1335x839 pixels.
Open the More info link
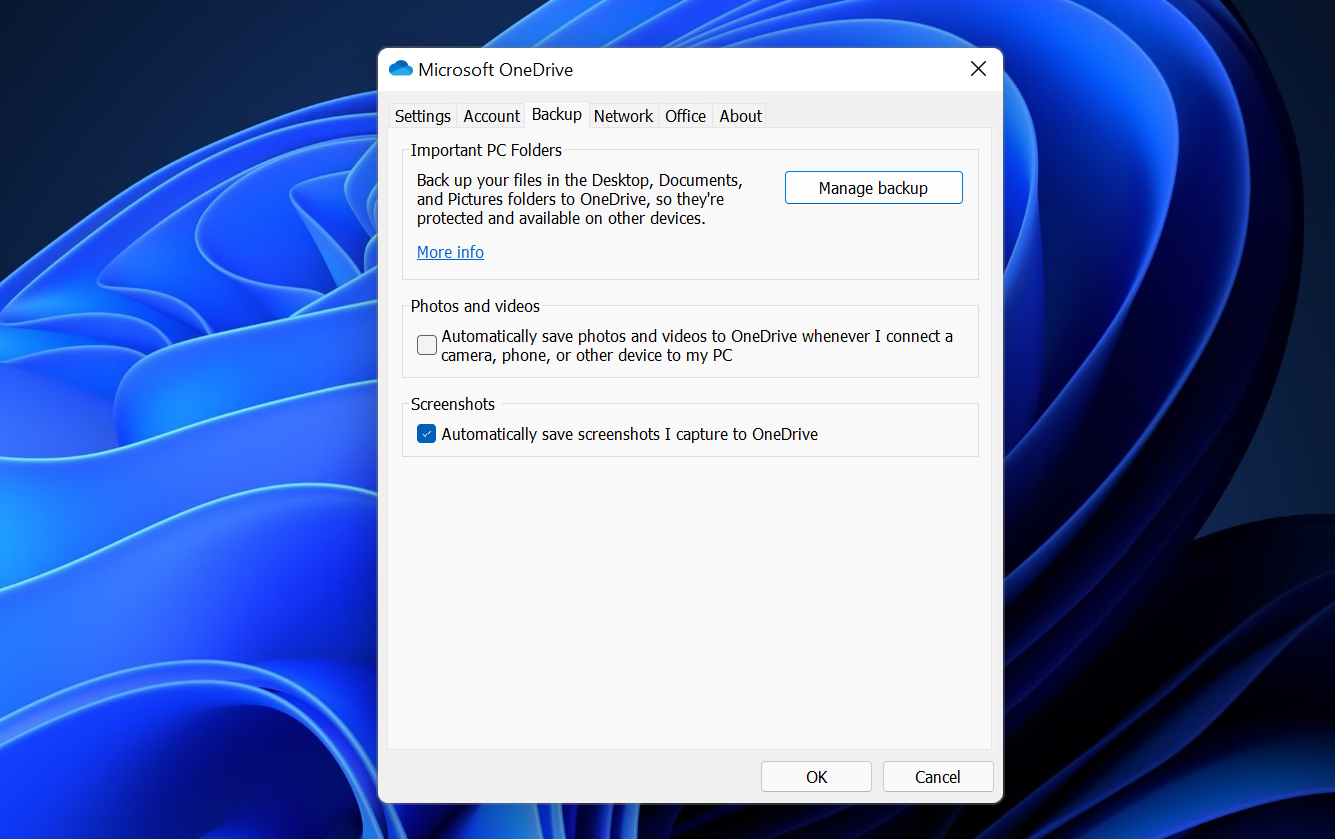coord(450,252)
